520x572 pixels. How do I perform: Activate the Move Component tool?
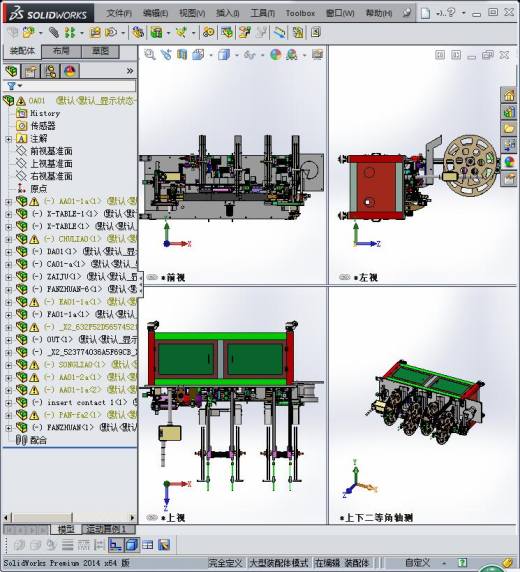(x=111, y=33)
